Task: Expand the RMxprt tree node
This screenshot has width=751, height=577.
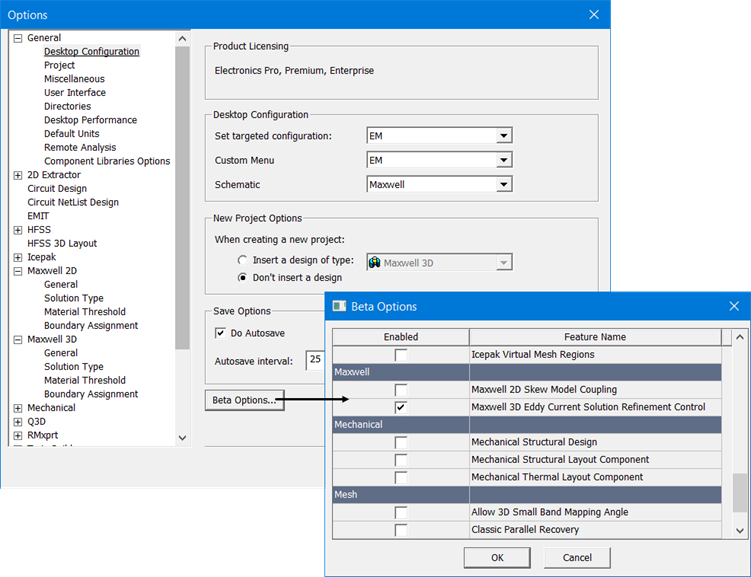Action: tap(18, 436)
